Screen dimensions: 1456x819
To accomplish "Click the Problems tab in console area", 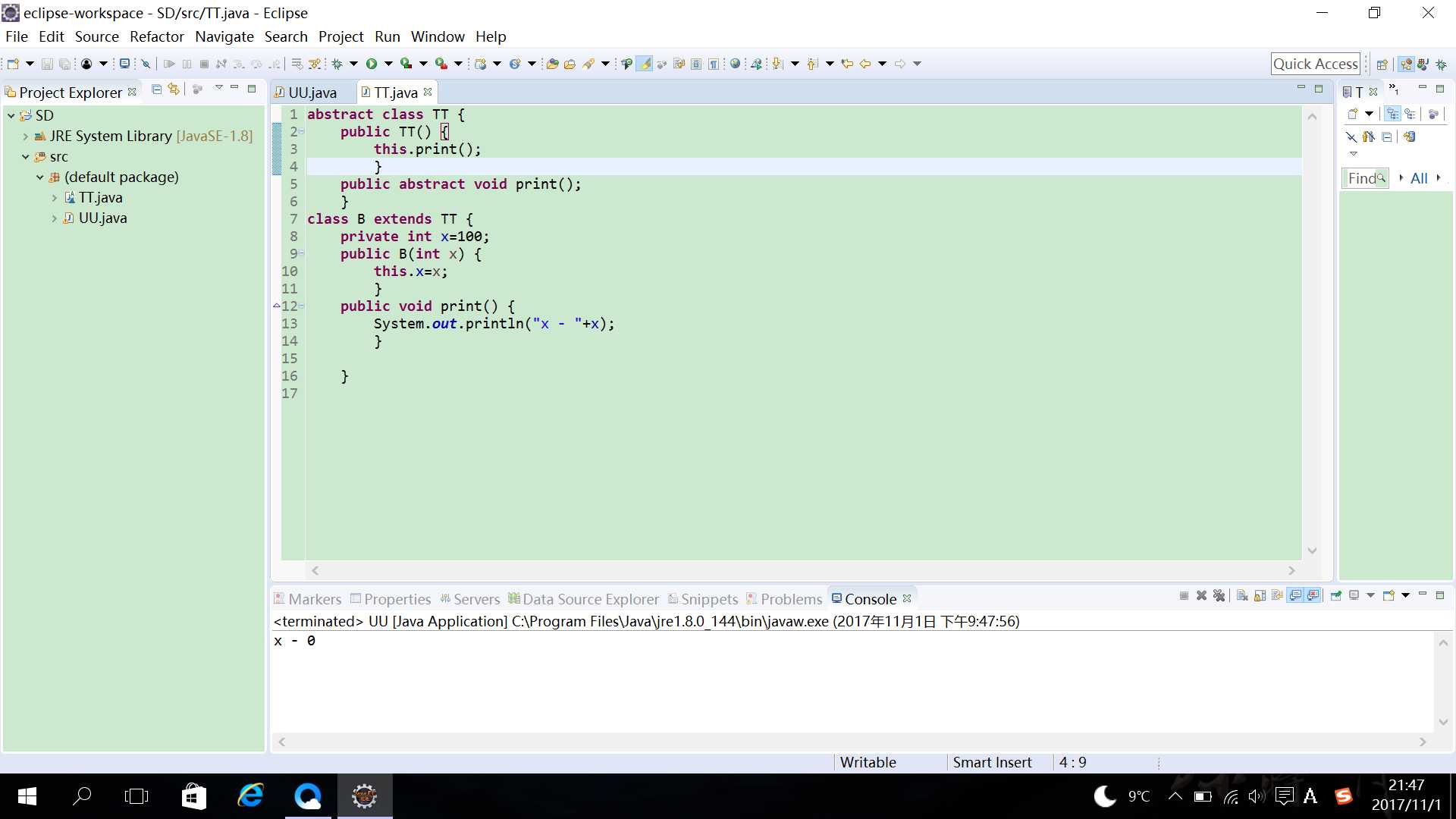I will click(x=790, y=598).
